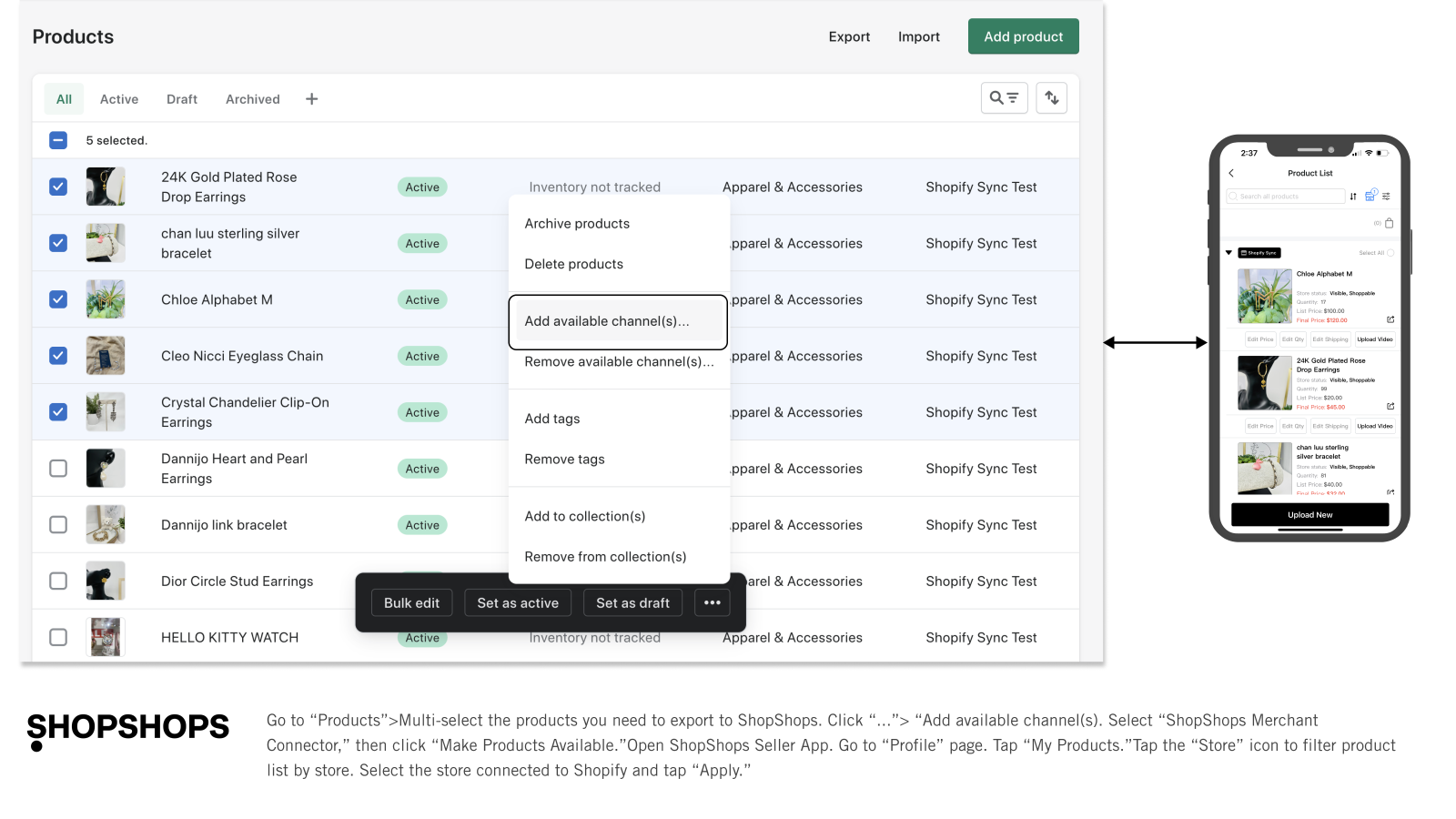Check Dior Circle Stud Earrings checkbox
The height and width of the screenshot is (819, 1456).
coord(58,581)
